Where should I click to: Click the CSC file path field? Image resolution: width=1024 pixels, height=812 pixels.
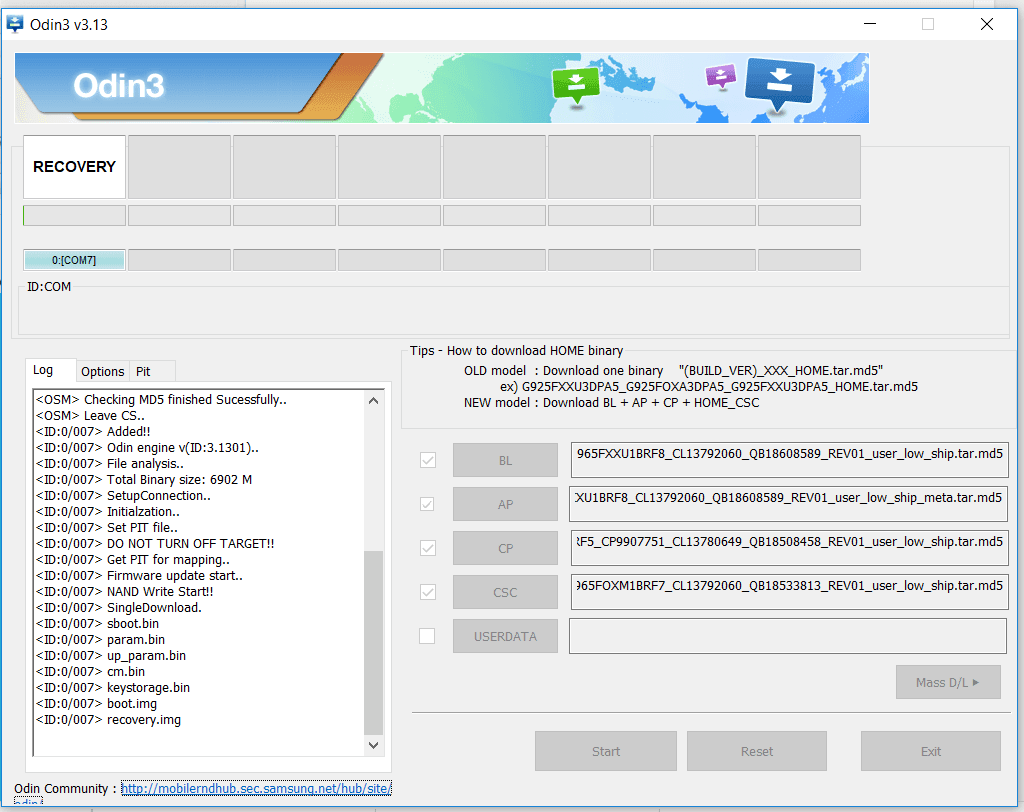click(x=790, y=591)
